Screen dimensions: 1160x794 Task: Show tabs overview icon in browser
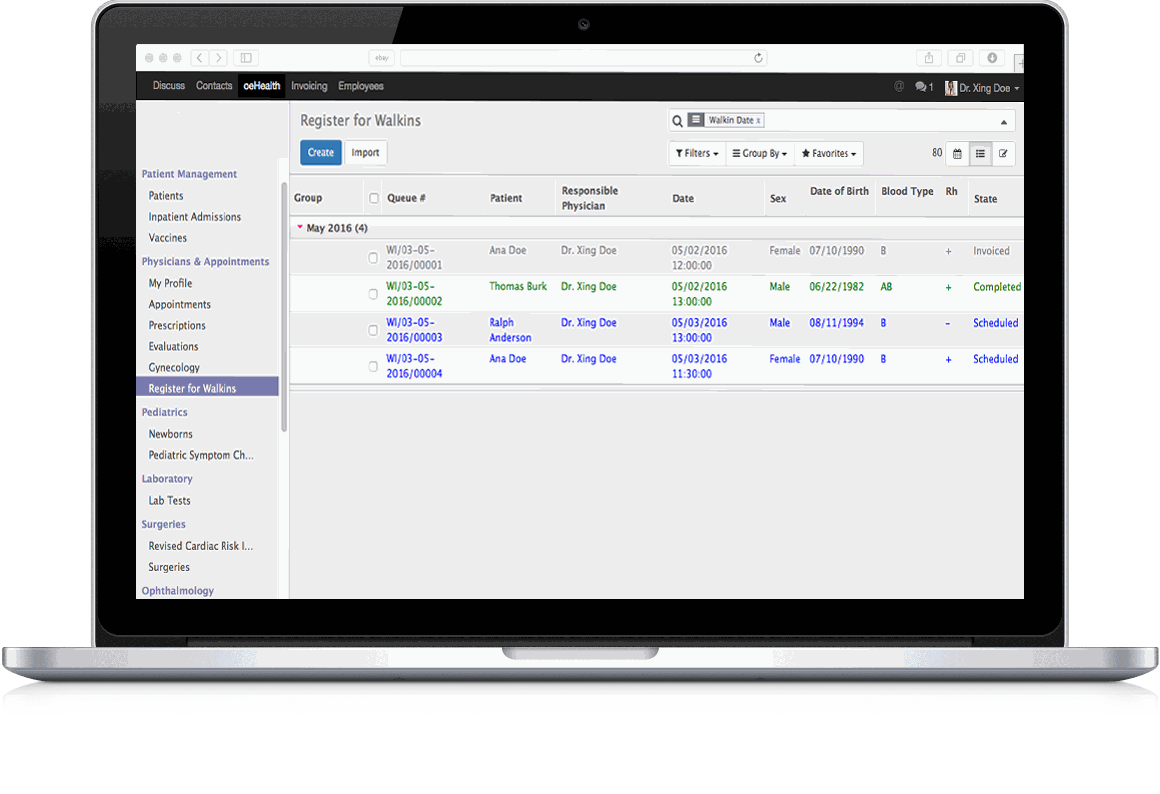tap(960, 58)
